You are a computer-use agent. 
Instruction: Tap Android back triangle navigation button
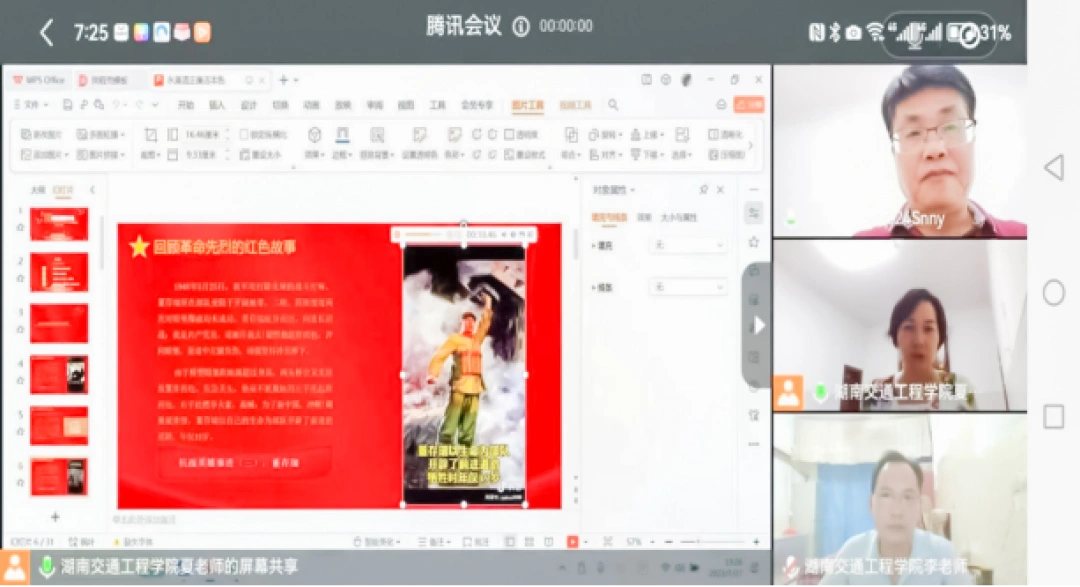(x=1053, y=167)
